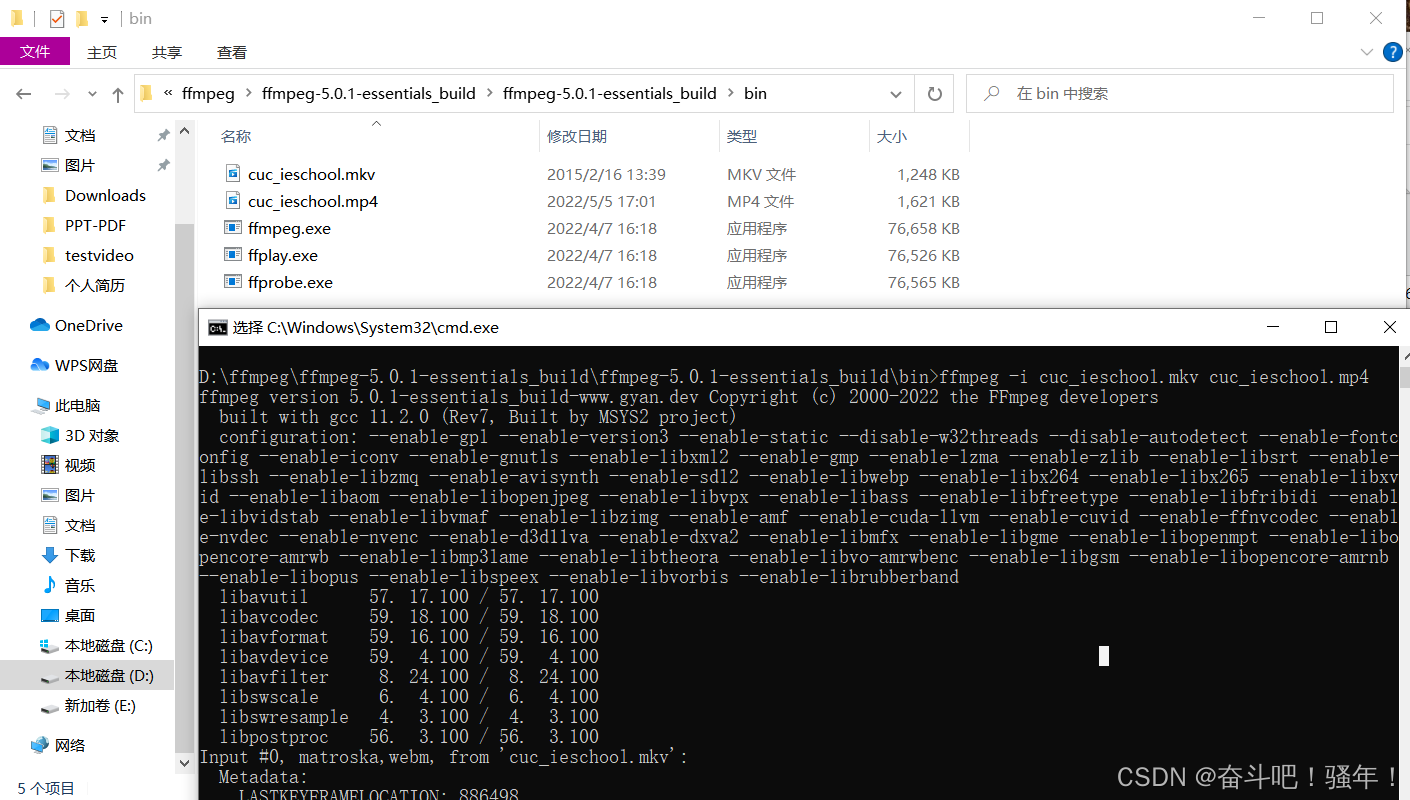Image resolution: width=1410 pixels, height=800 pixels.
Task: Sort files by 类型 column
Action: [x=742, y=136]
